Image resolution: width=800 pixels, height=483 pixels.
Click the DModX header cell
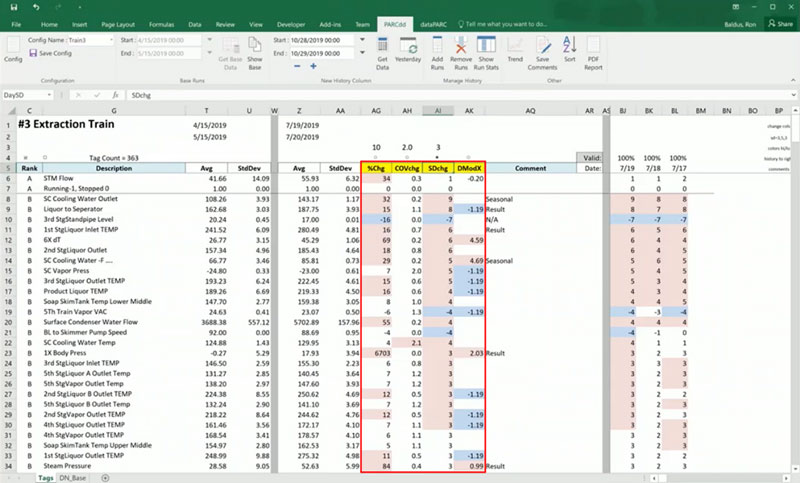coord(469,168)
